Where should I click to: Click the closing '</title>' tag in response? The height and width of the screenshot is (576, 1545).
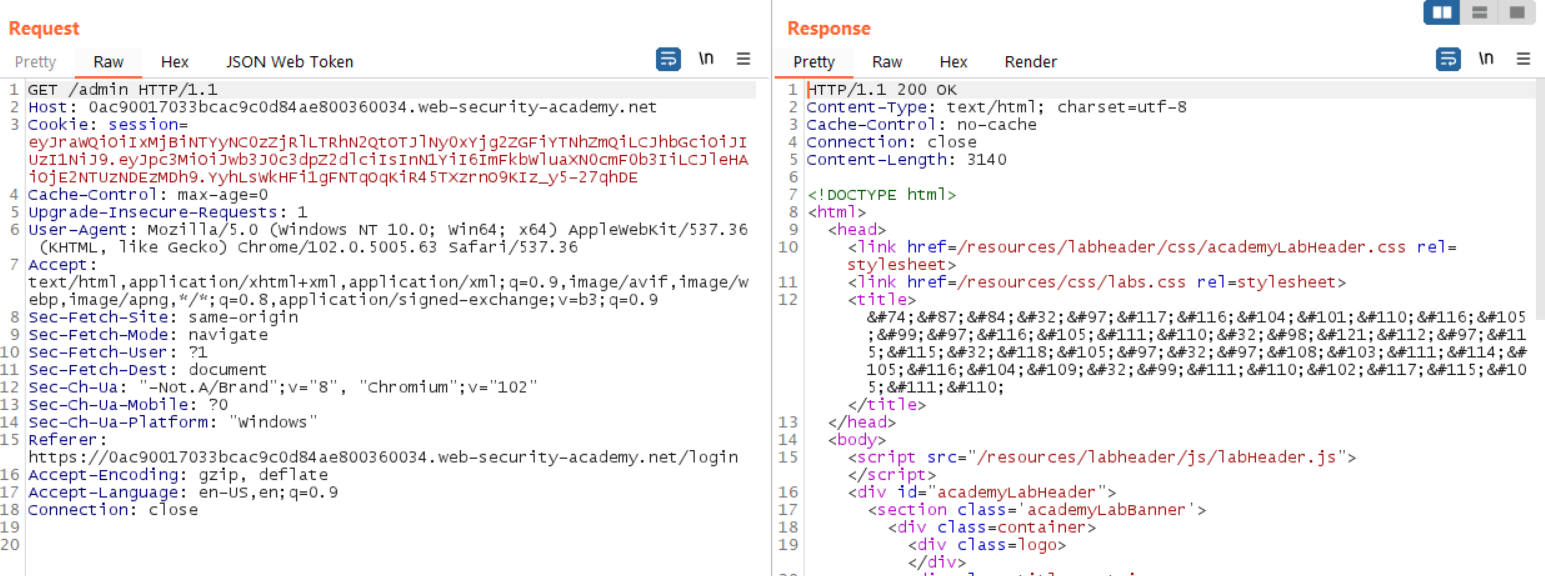886,405
